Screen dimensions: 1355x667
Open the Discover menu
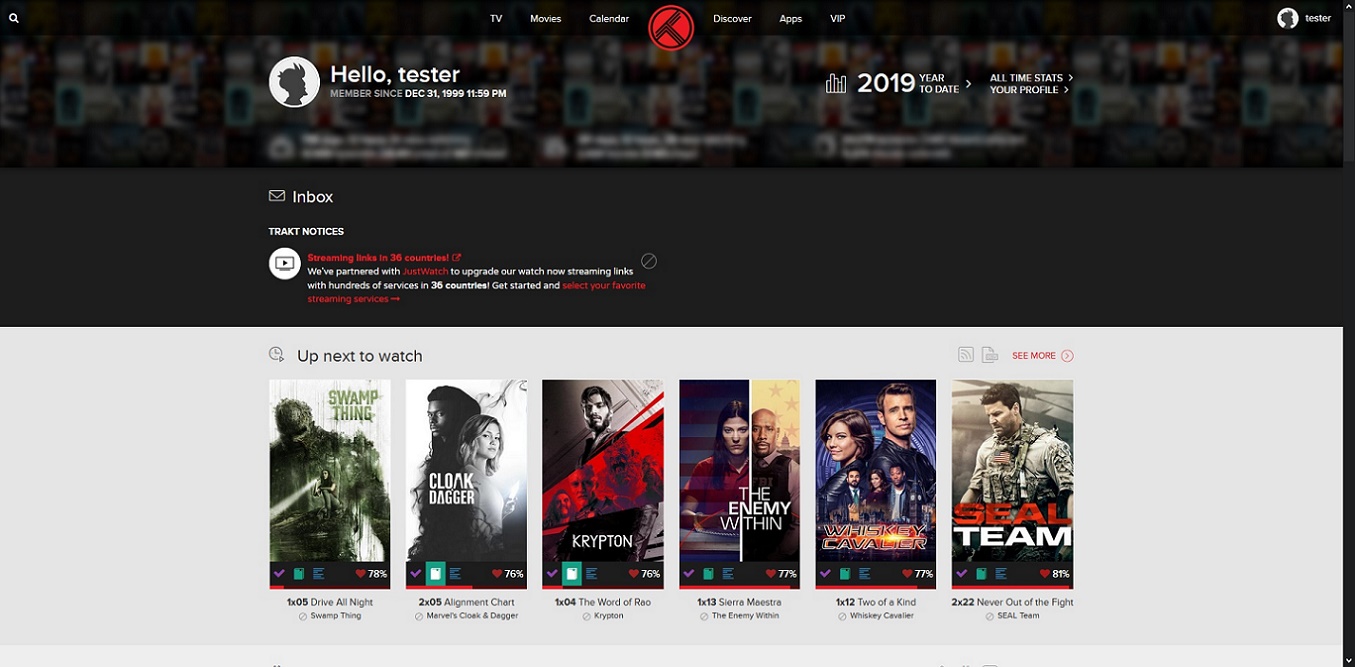pos(732,19)
